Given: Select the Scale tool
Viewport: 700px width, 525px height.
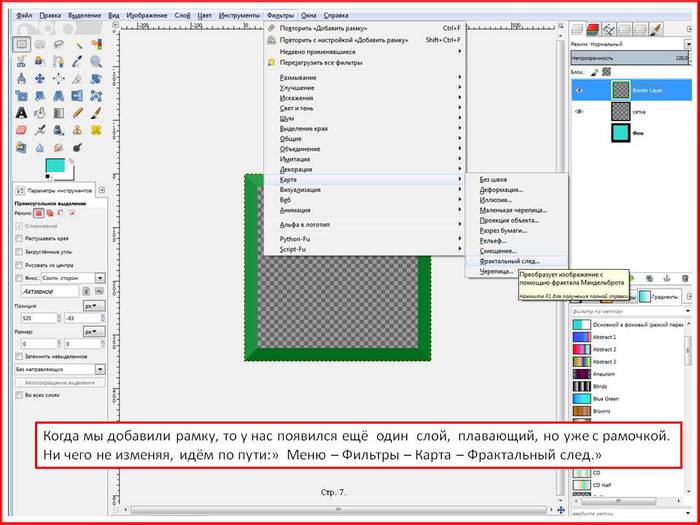Looking at the screenshot, I should [x=21, y=96].
